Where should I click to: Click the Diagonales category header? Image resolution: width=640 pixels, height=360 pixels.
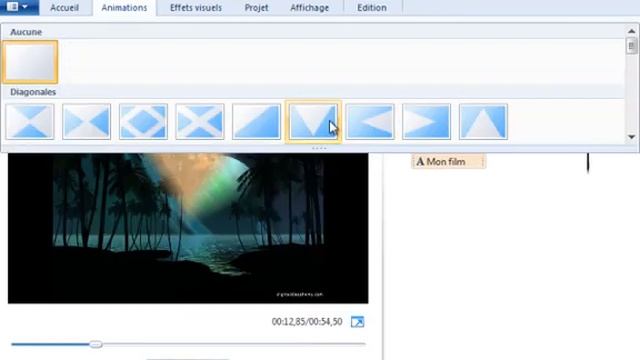(x=33, y=92)
